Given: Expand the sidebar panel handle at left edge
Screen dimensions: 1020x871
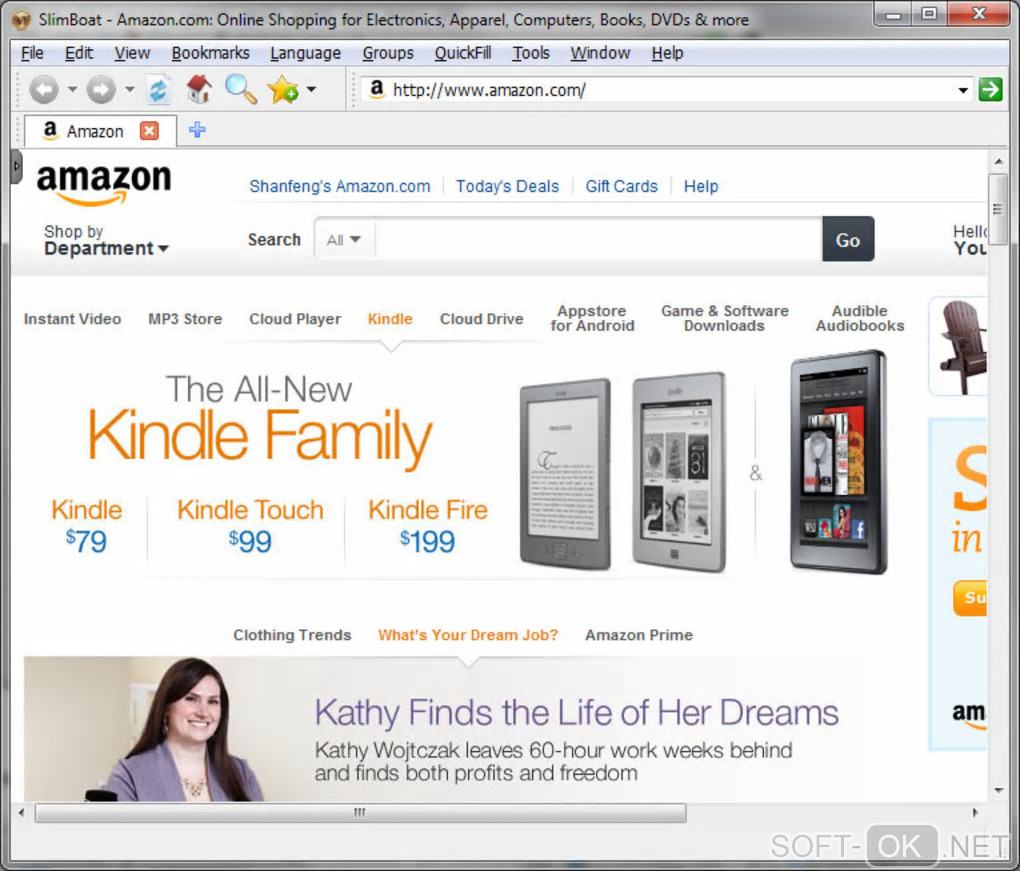Looking at the screenshot, I should coord(16,167).
